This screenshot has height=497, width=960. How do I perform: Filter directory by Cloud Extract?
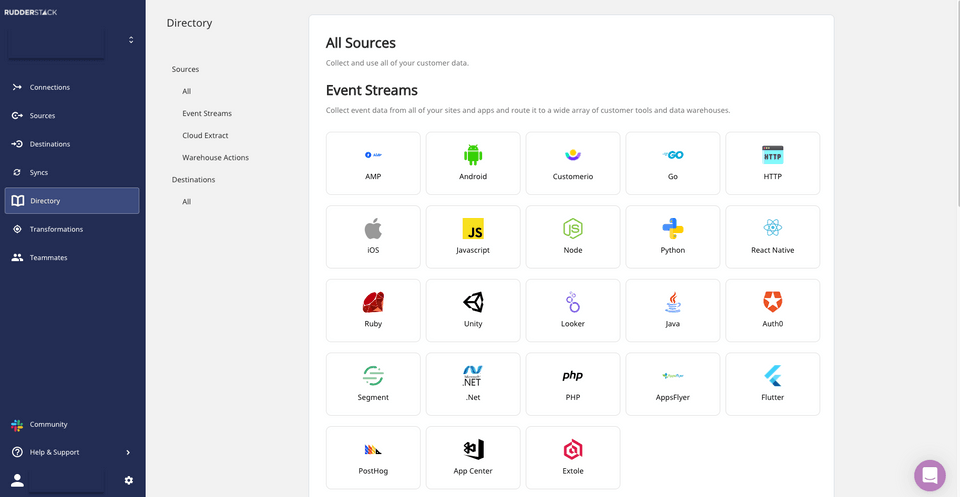[x=205, y=135]
